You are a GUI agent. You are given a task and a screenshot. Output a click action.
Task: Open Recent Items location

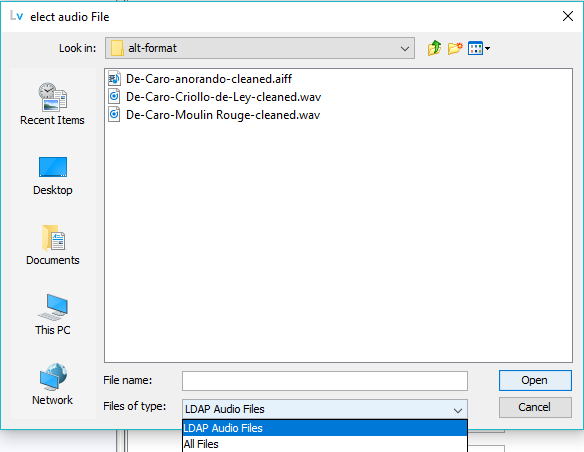53,104
